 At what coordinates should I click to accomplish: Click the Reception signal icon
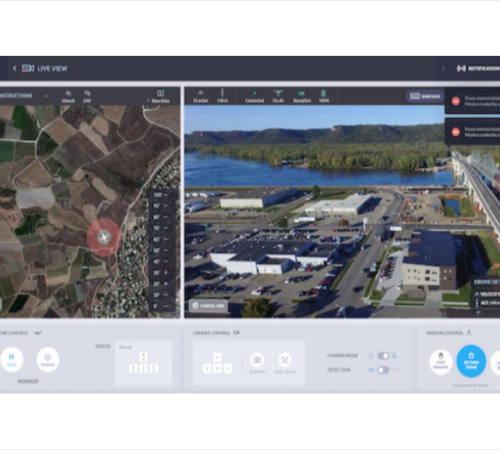(302, 93)
